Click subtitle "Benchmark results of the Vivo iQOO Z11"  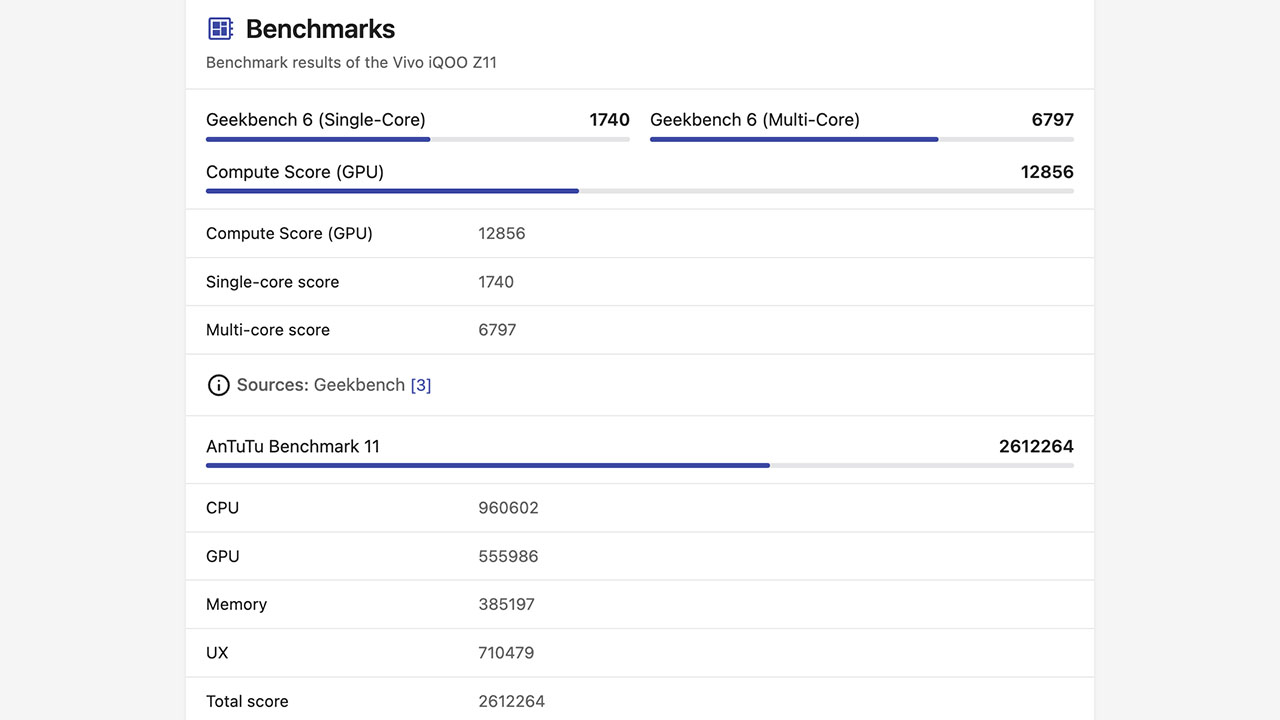point(351,62)
